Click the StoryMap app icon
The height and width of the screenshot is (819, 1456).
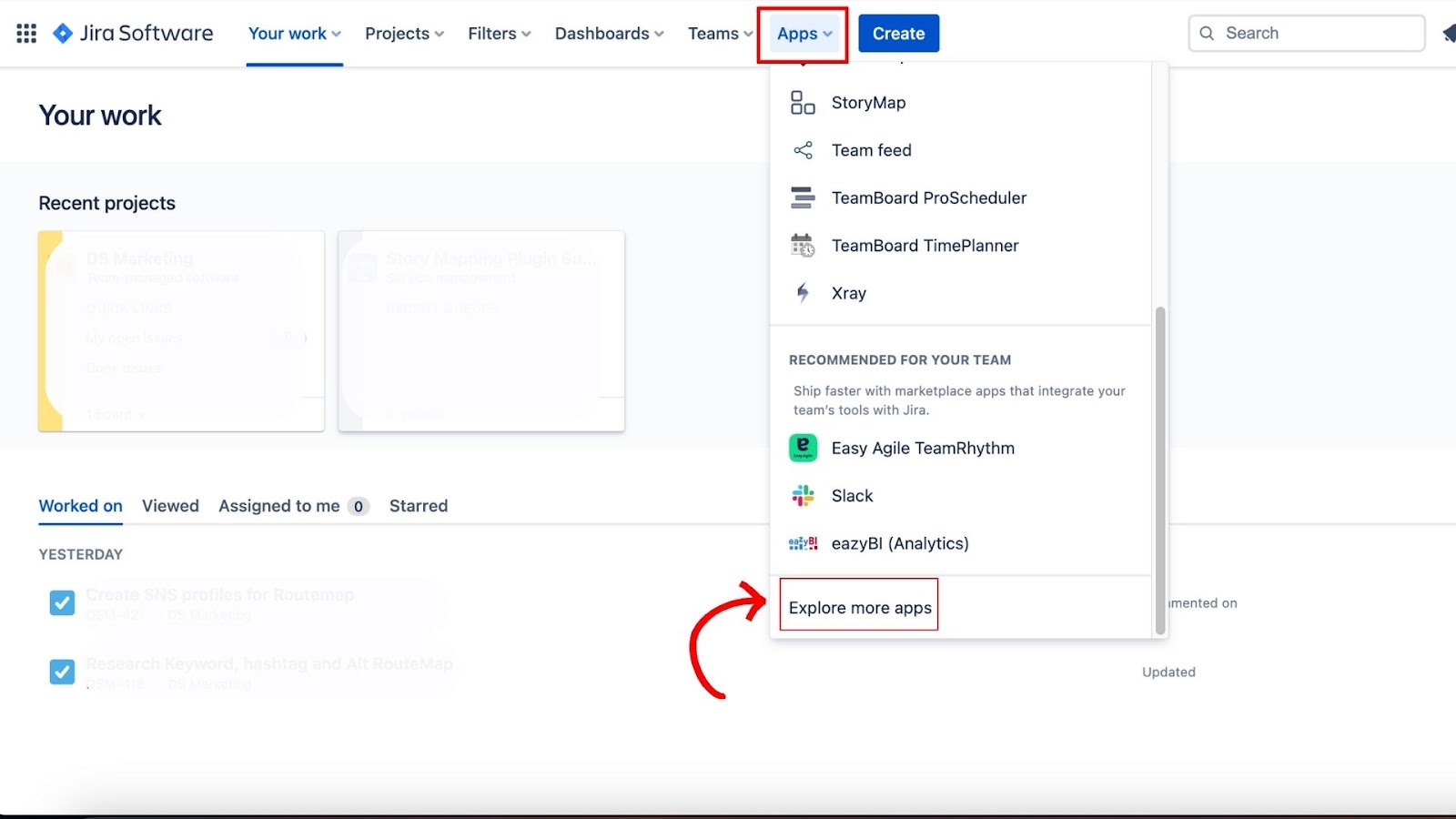(803, 103)
